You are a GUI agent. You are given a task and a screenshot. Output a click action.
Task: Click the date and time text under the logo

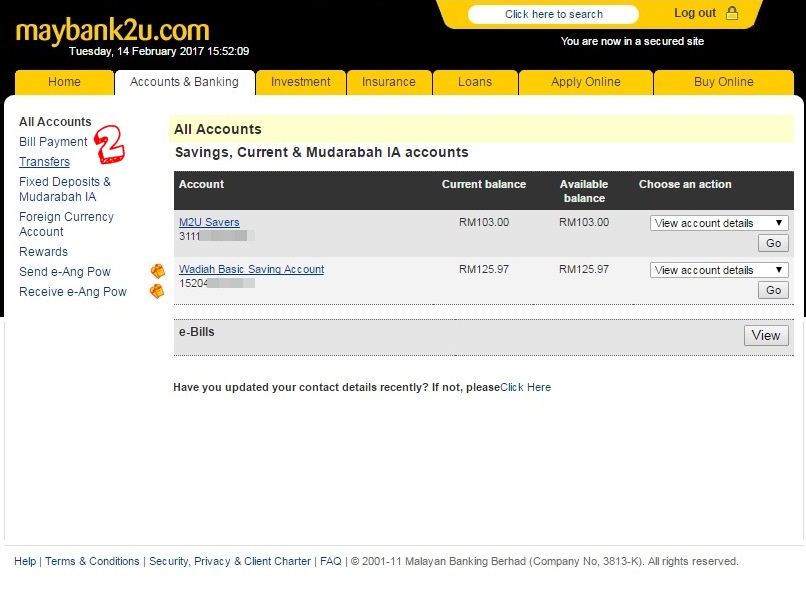(x=159, y=51)
